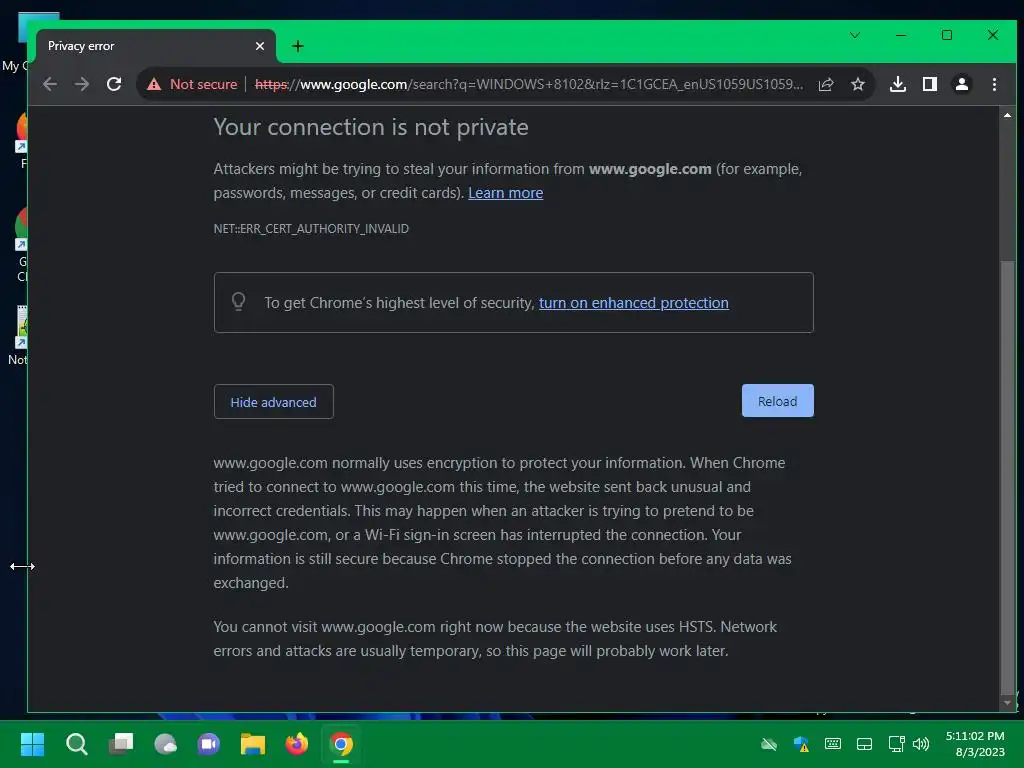Click the NET::ERR_CERT_AUTHORITY_INVALID error code
Image resolution: width=1024 pixels, height=768 pixels.
311,229
